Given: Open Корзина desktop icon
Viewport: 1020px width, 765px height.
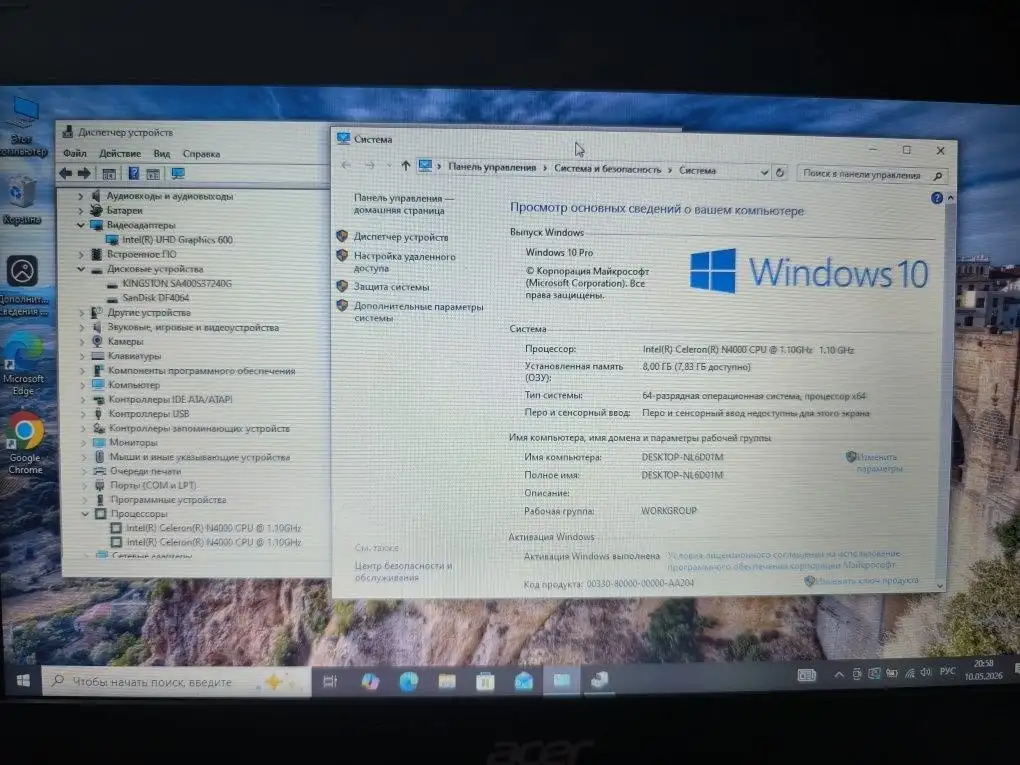Looking at the screenshot, I should click(21, 200).
